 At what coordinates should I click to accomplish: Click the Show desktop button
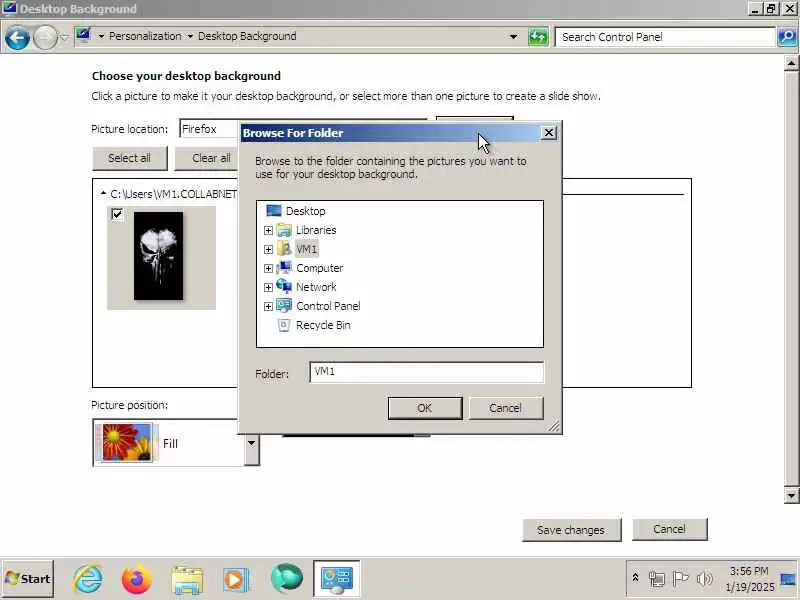coord(788,579)
